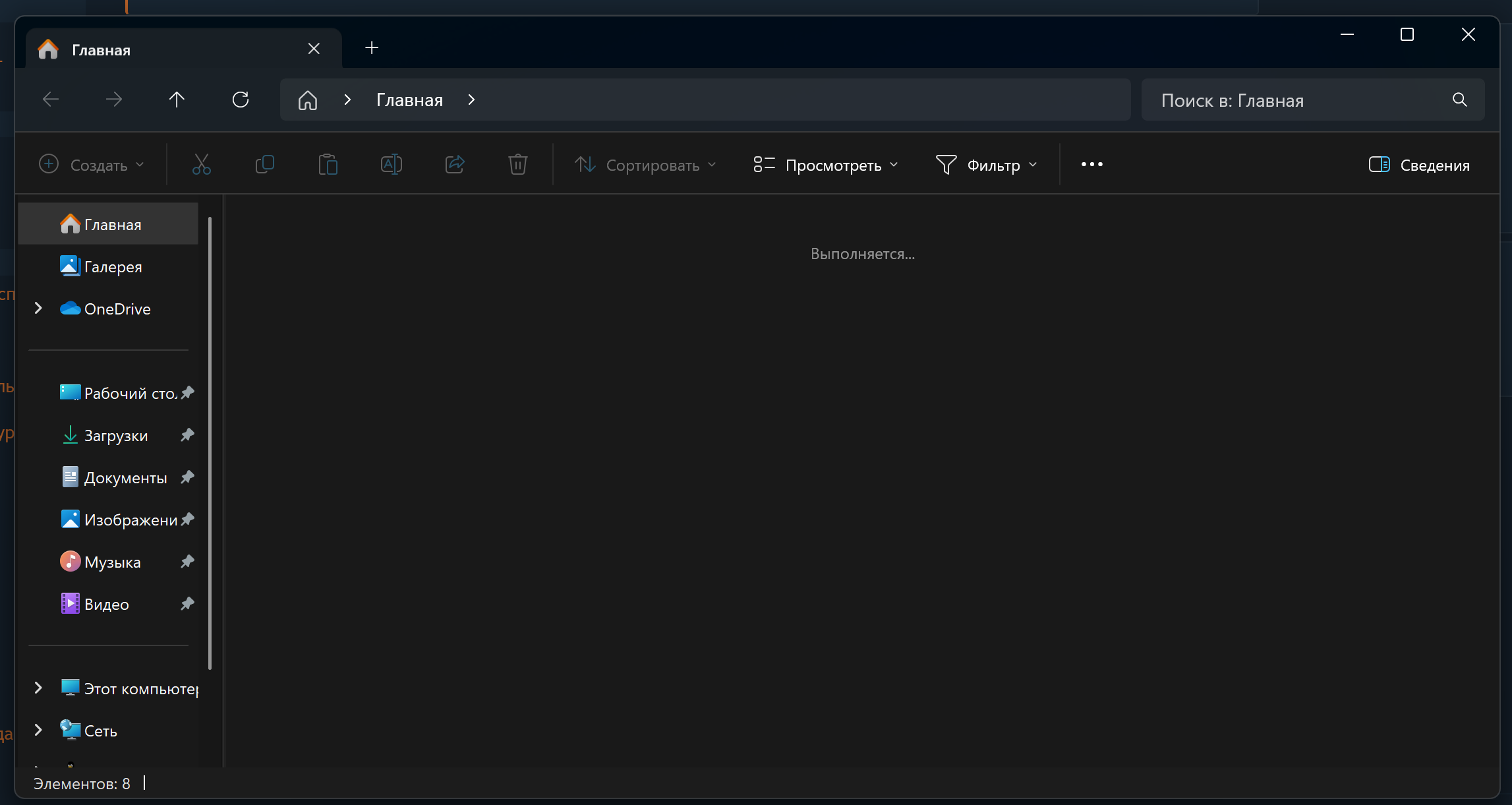Image resolution: width=1512 pixels, height=805 pixels.
Task: Click the Paste clipboard icon
Action: [x=328, y=164]
